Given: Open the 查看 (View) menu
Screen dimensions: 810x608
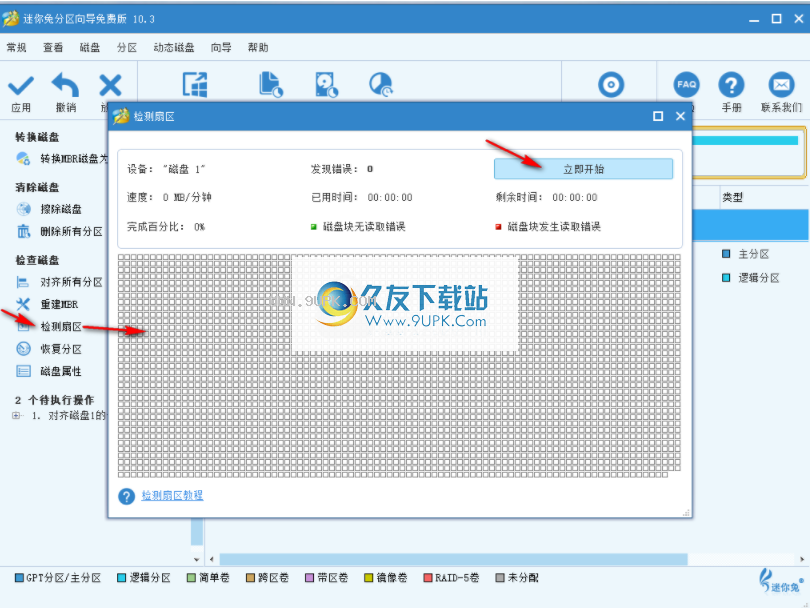Looking at the screenshot, I should [x=53, y=48].
